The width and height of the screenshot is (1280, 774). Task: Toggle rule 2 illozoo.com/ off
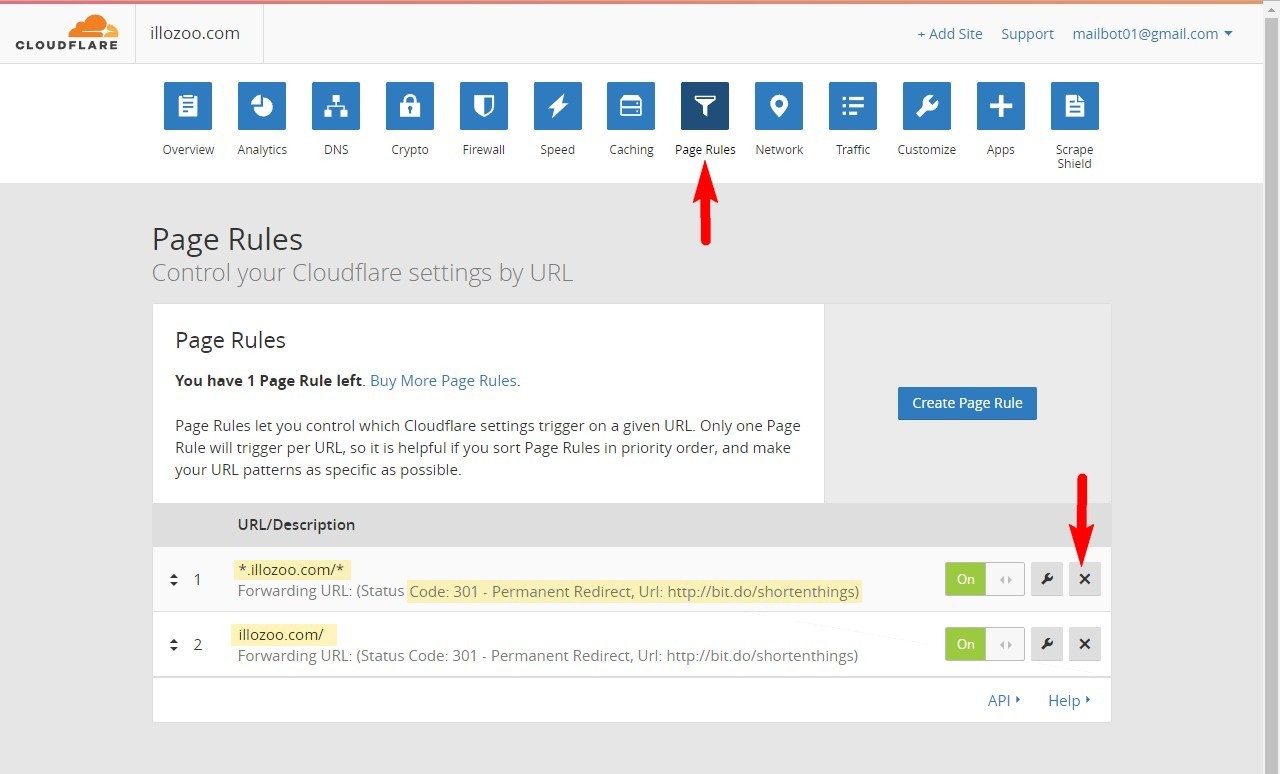(985, 644)
